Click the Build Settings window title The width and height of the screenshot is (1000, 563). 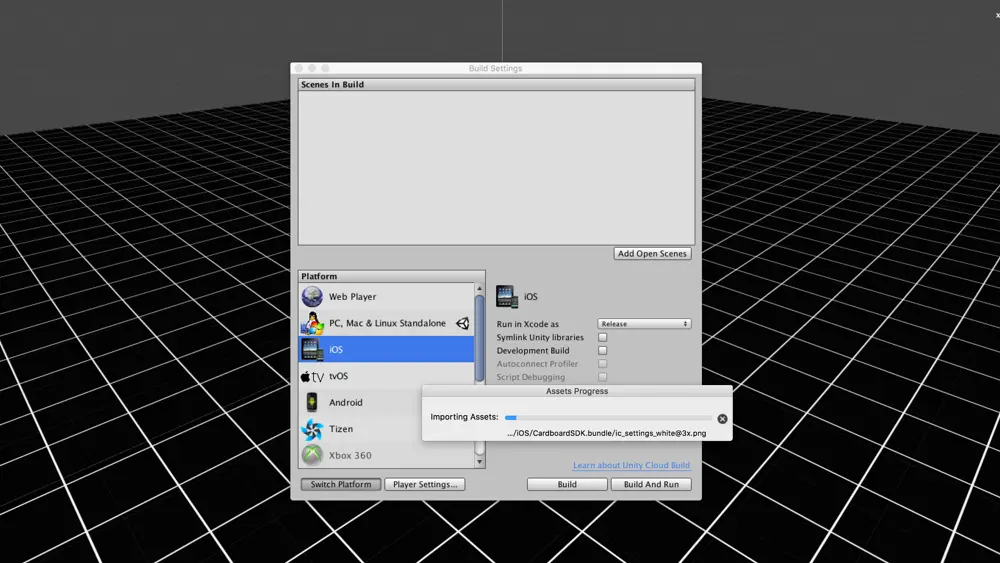click(496, 68)
